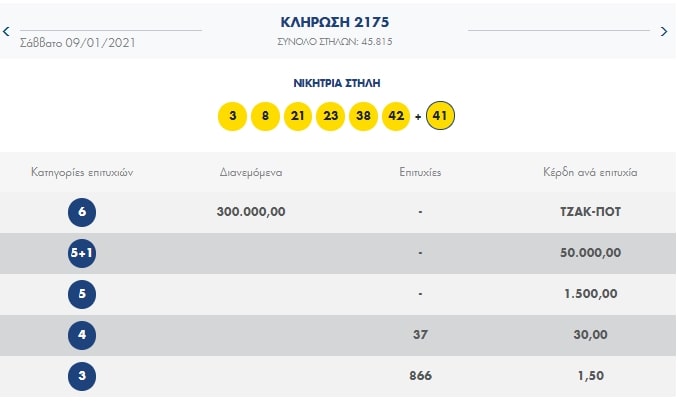This screenshot has width=678, height=409.
Task: Click the blue category 4 badge
Action: [x=82, y=335]
